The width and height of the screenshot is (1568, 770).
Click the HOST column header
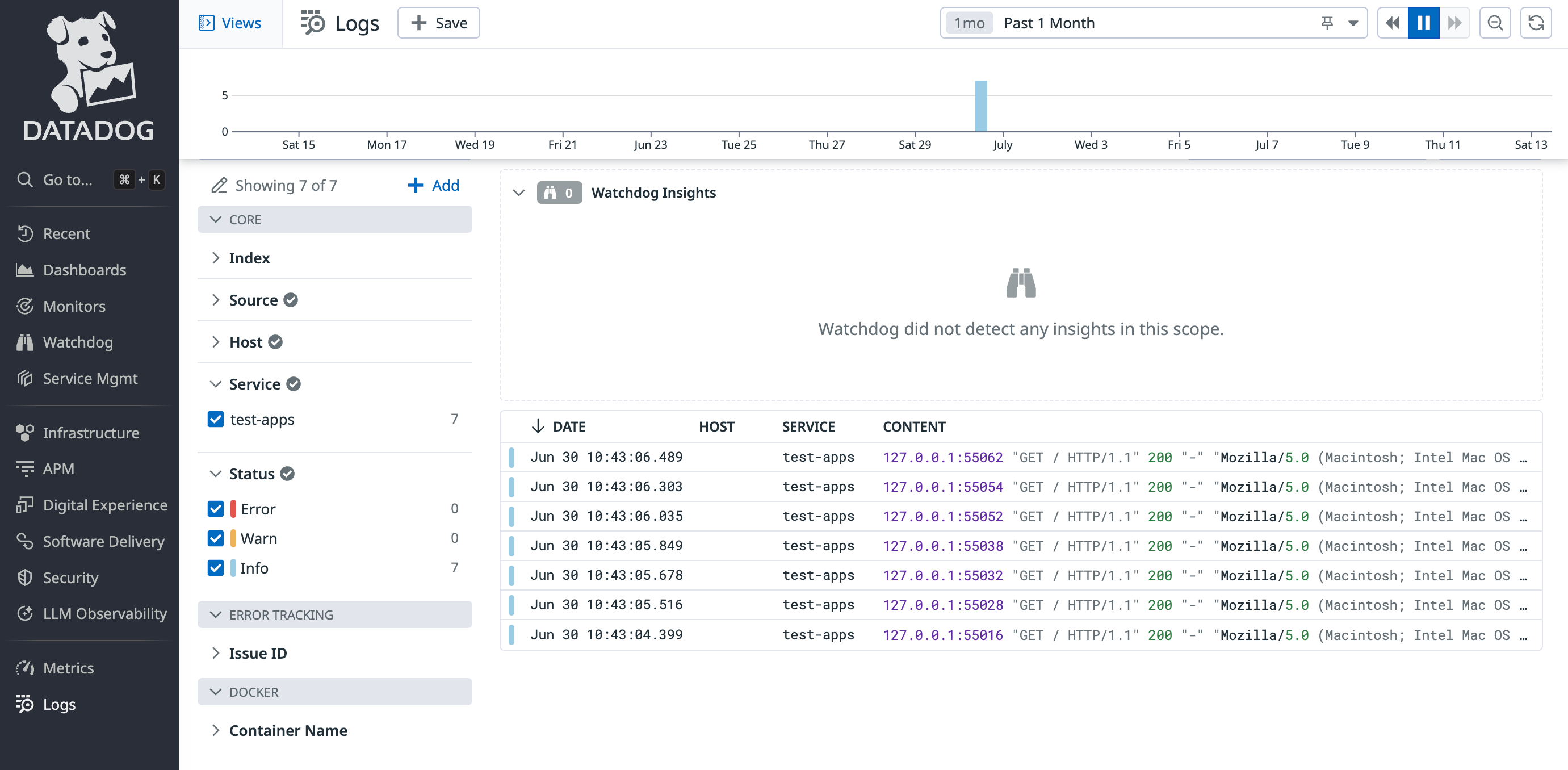tap(716, 426)
